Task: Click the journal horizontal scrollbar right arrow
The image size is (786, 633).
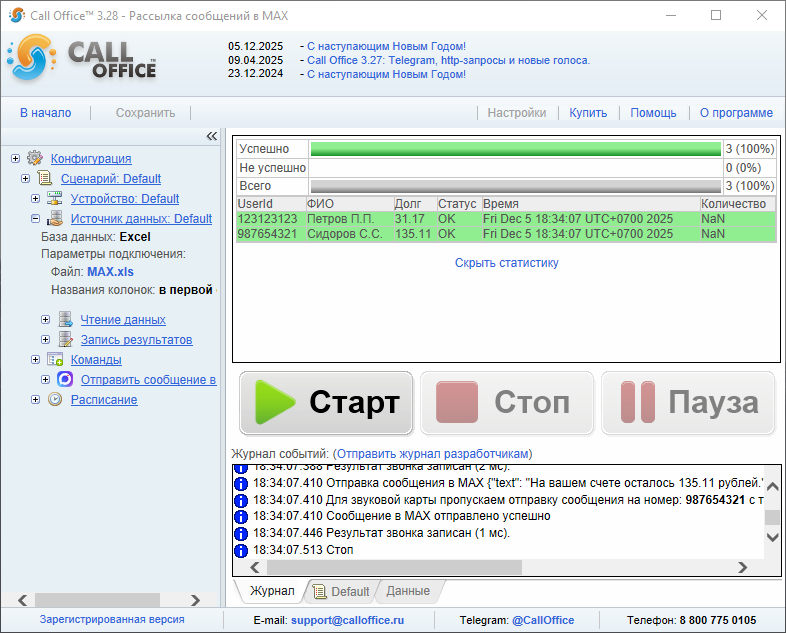Action: pos(743,567)
